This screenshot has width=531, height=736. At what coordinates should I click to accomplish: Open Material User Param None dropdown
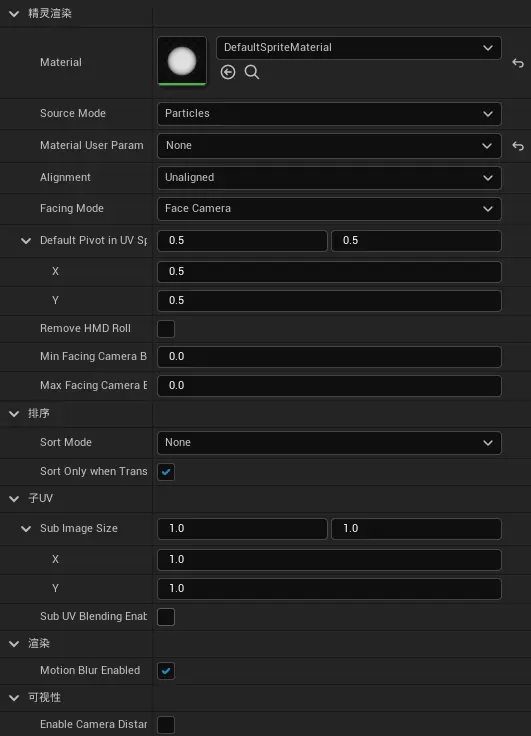tap(329, 146)
